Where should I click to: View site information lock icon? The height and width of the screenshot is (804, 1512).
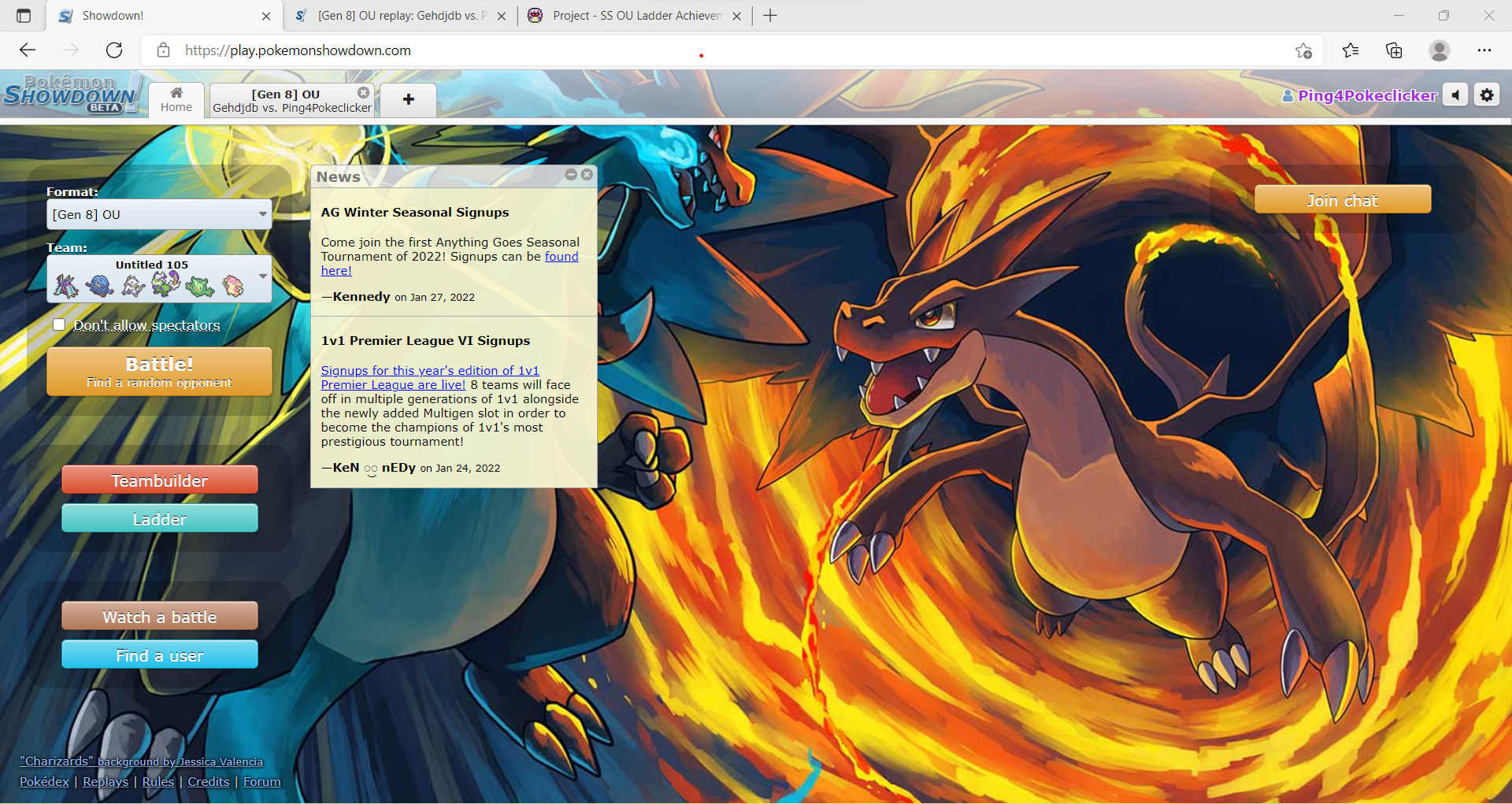[x=163, y=50]
